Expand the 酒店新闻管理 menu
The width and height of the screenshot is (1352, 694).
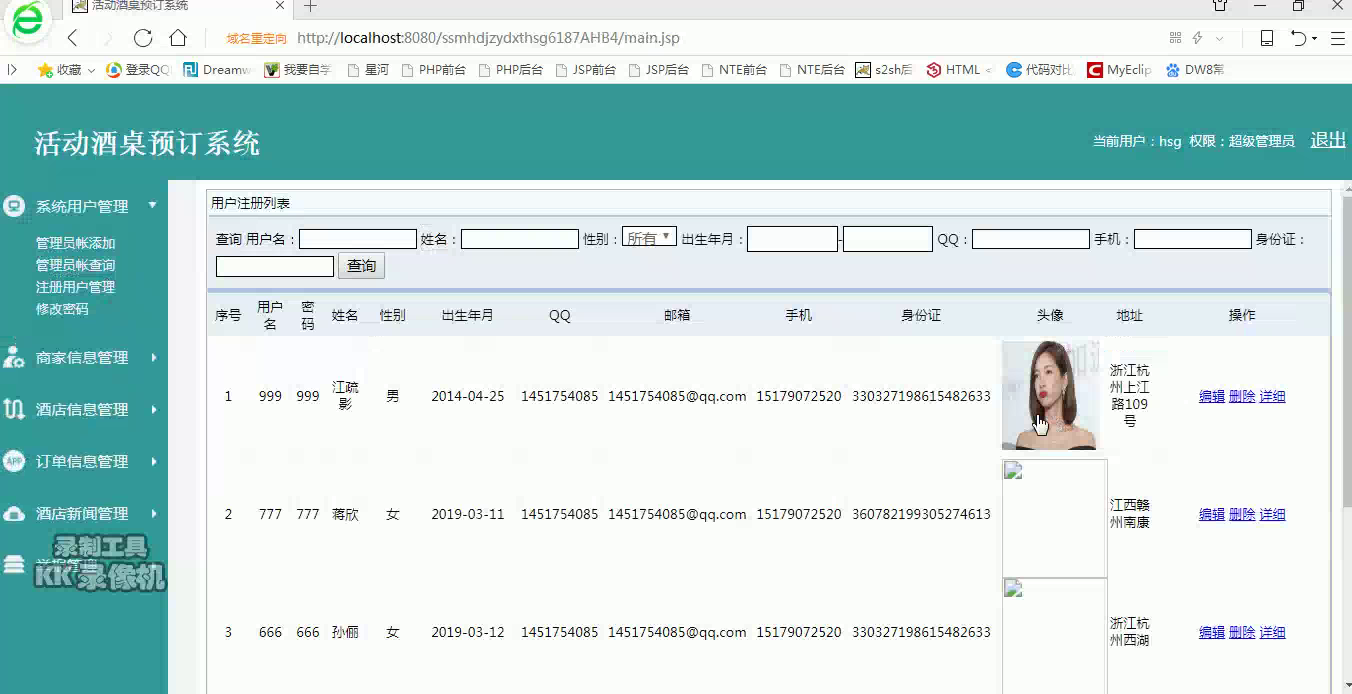click(x=82, y=513)
